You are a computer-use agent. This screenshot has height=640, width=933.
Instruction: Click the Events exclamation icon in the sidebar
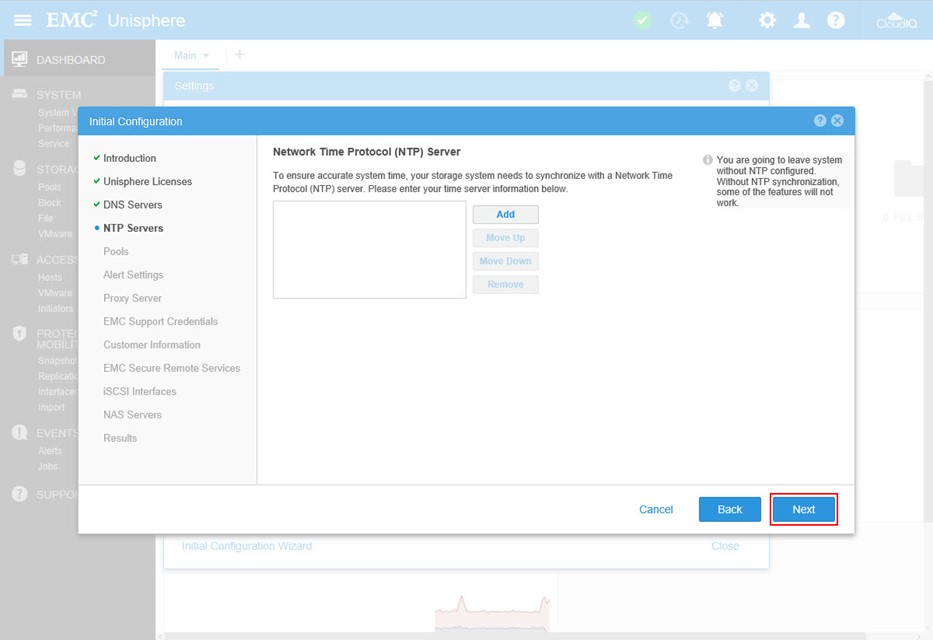point(20,432)
